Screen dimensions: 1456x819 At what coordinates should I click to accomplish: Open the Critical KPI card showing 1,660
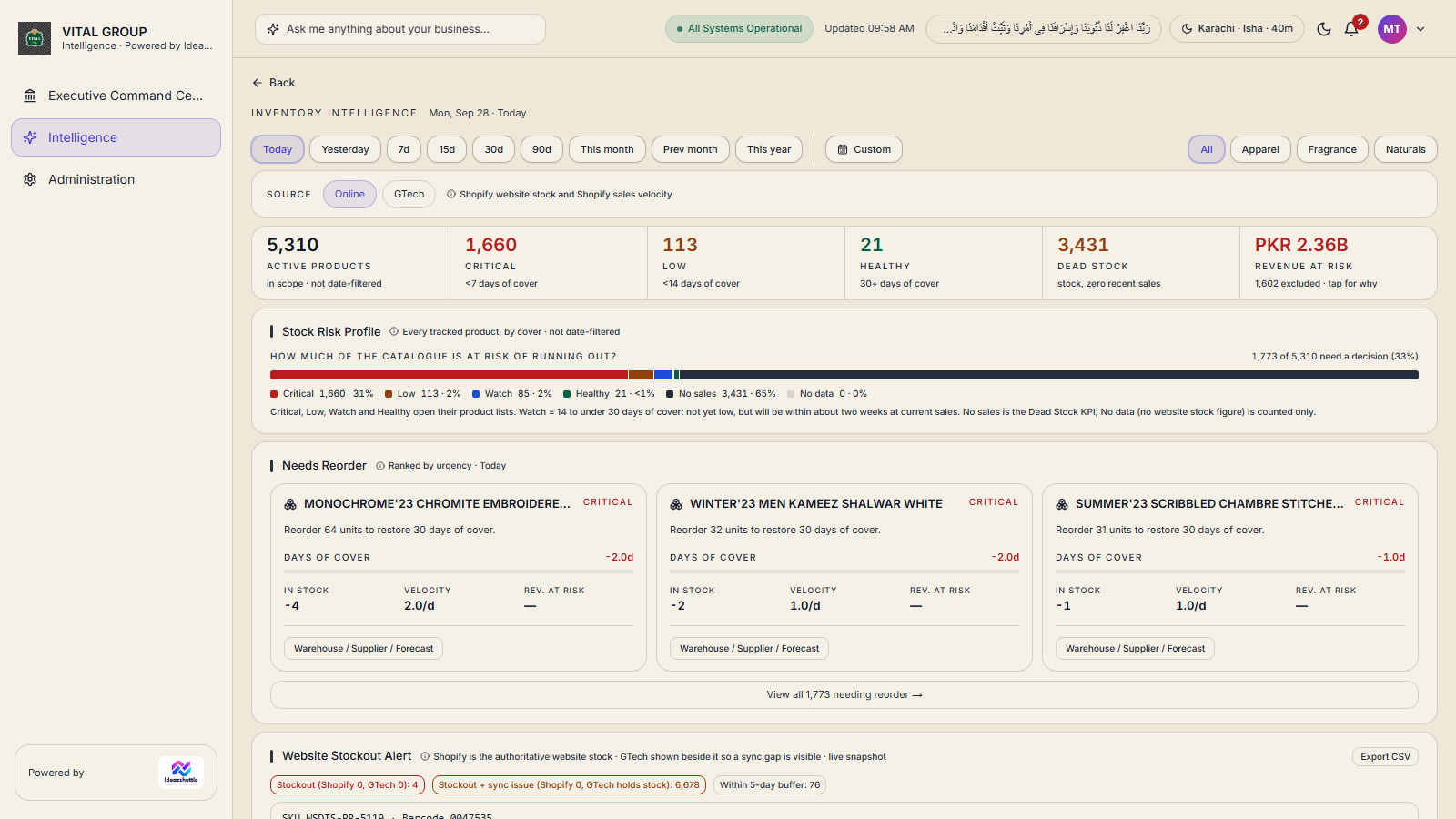(x=549, y=263)
